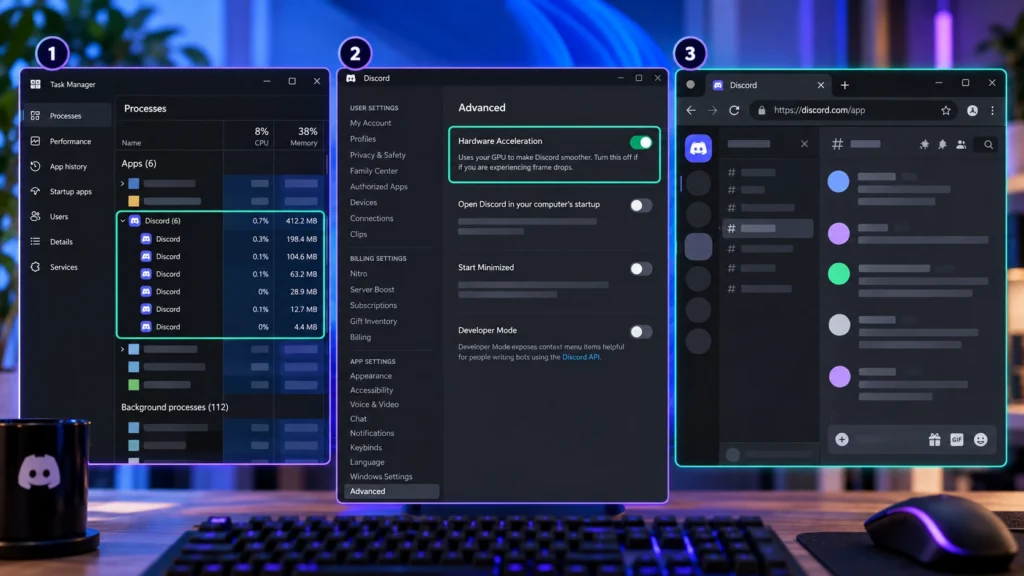Open Server Boost settings
This screenshot has width=1024, height=576.
[372, 289]
